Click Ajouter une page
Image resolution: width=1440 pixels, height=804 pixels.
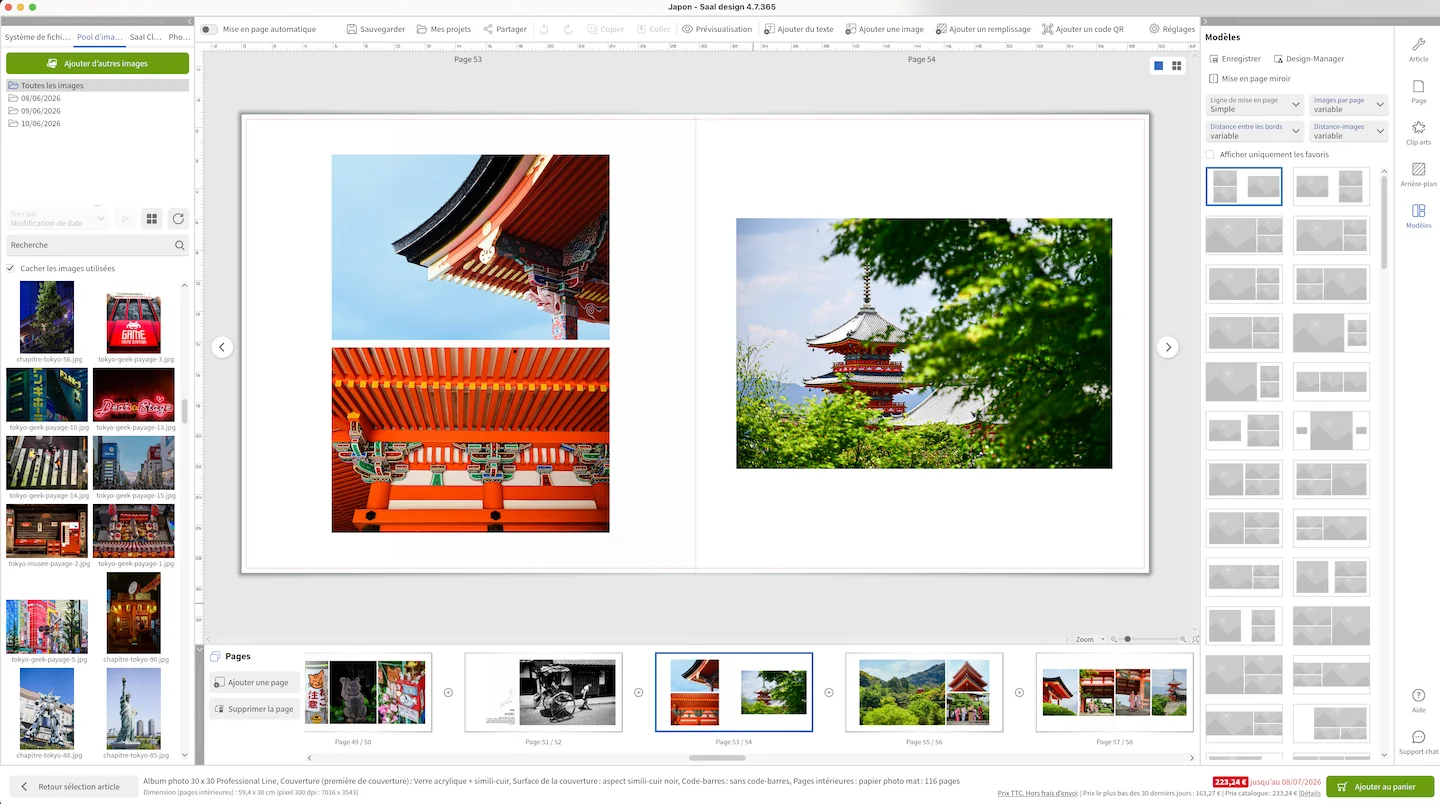[x=255, y=682]
